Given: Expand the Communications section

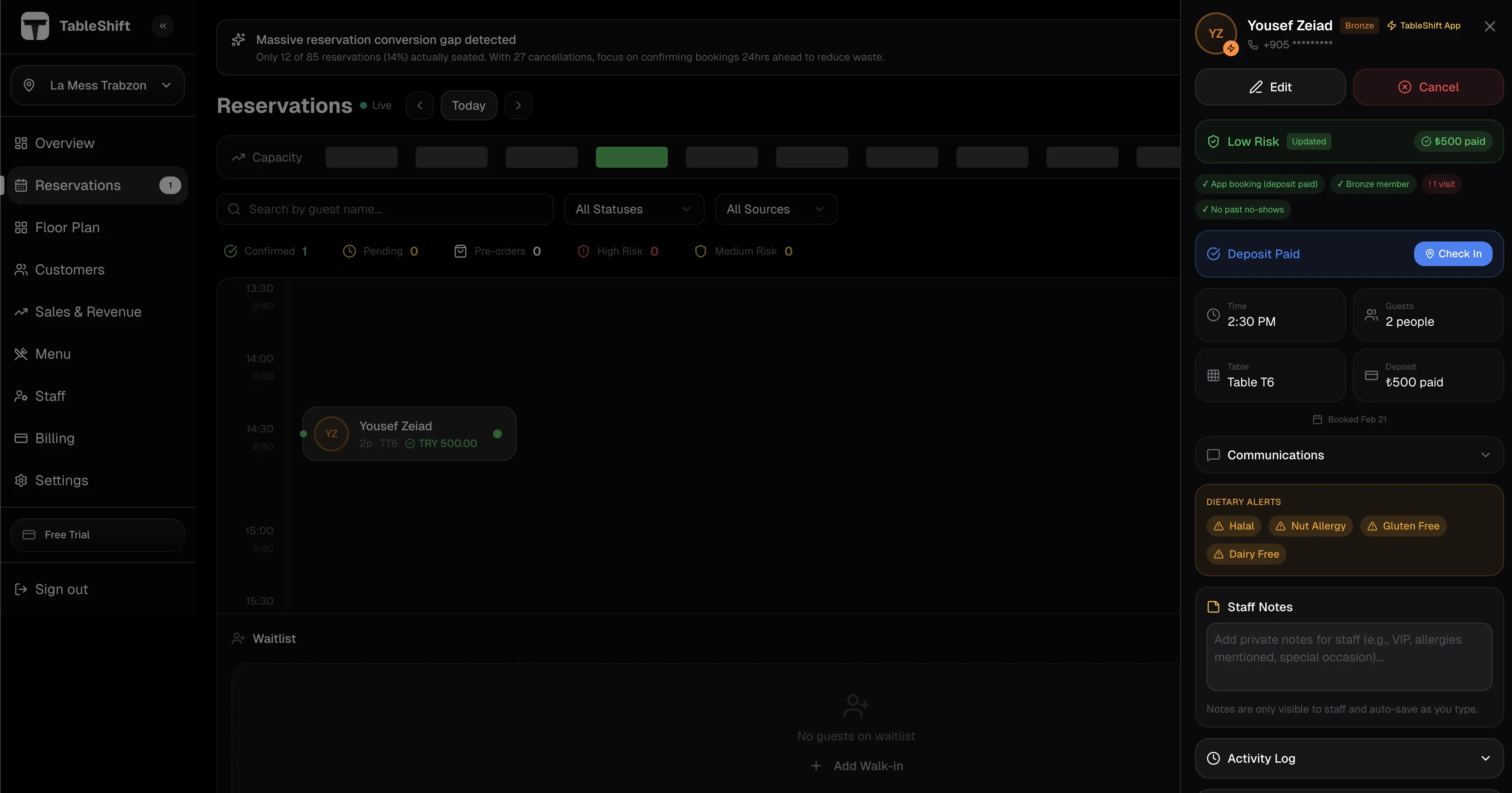Looking at the screenshot, I should [x=1348, y=455].
